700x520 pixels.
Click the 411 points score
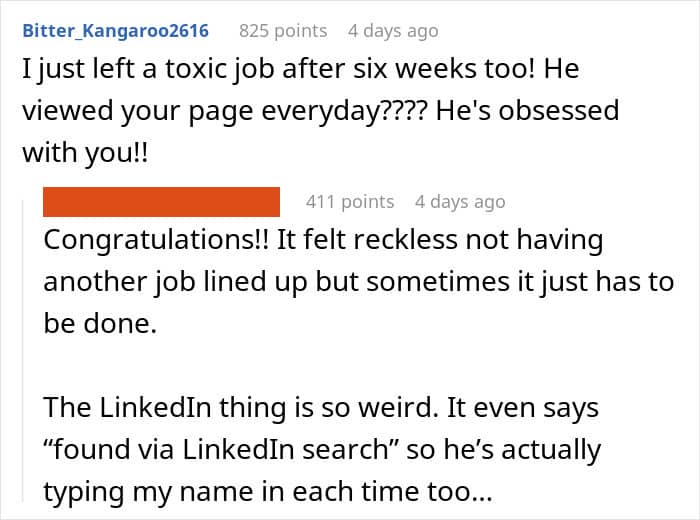(x=350, y=202)
